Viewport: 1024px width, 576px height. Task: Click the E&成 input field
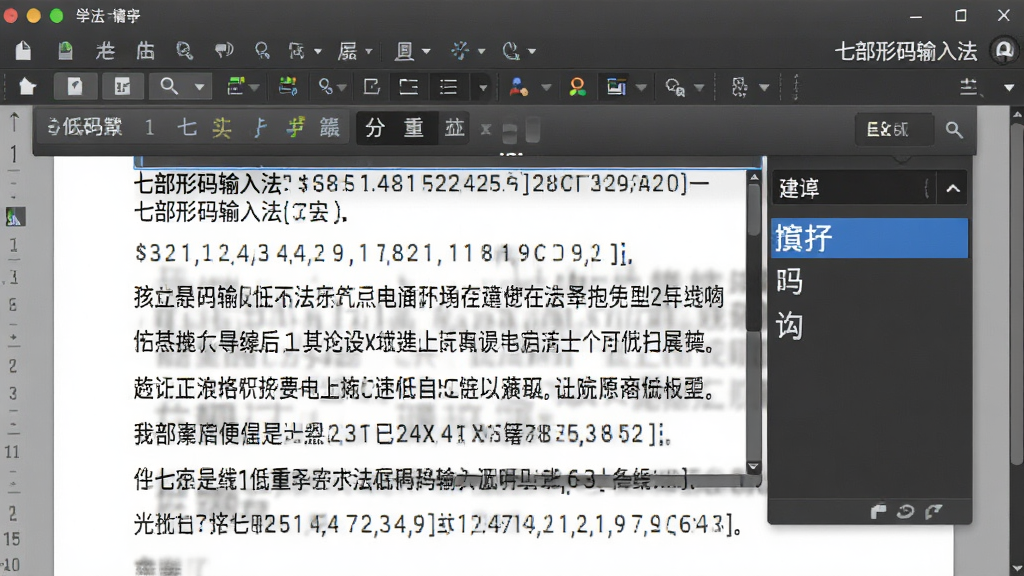point(894,129)
